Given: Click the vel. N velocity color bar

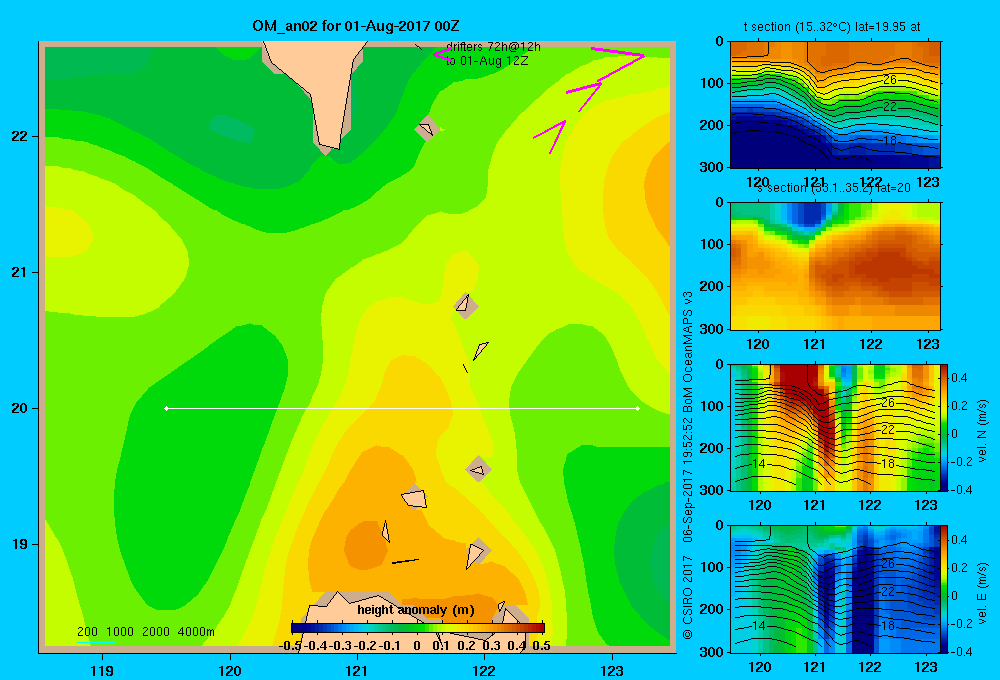Looking at the screenshot, I should pyautogui.click(x=944, y=427).
